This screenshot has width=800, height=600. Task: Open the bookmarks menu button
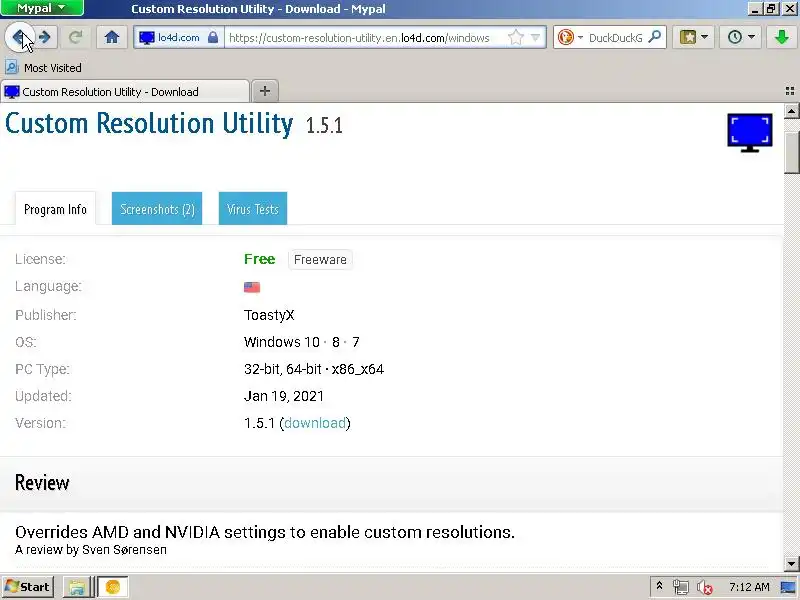[x=693, y=37]
